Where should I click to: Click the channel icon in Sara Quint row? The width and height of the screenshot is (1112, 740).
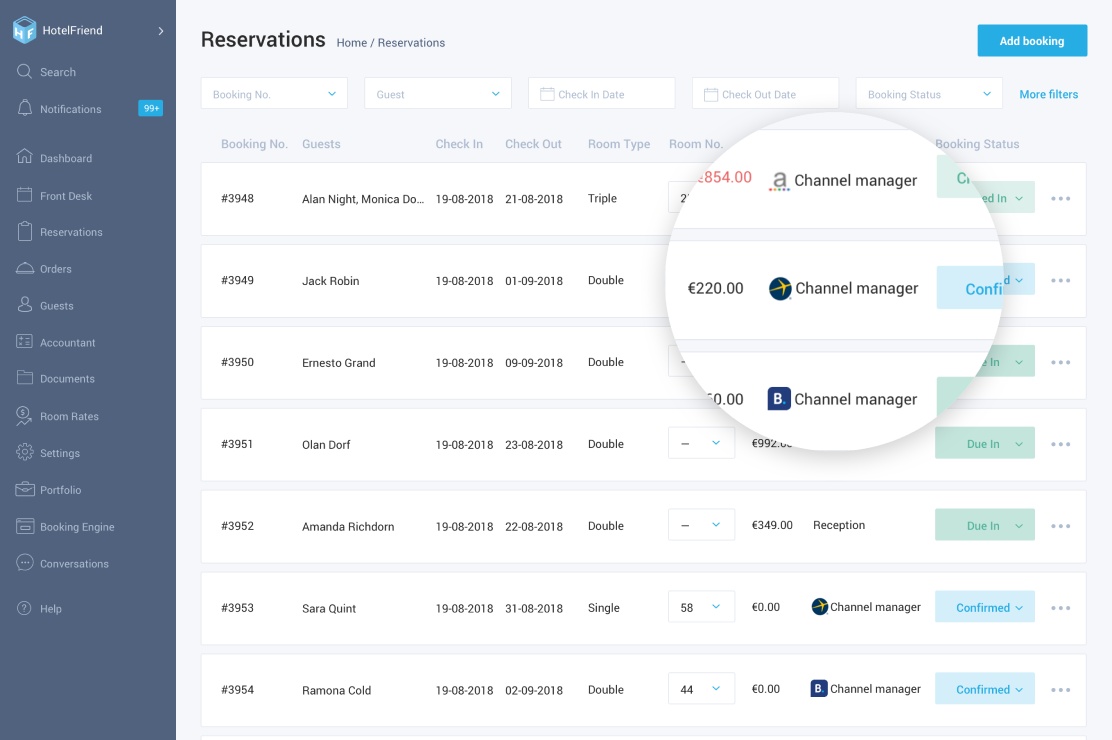pos(819,607)
